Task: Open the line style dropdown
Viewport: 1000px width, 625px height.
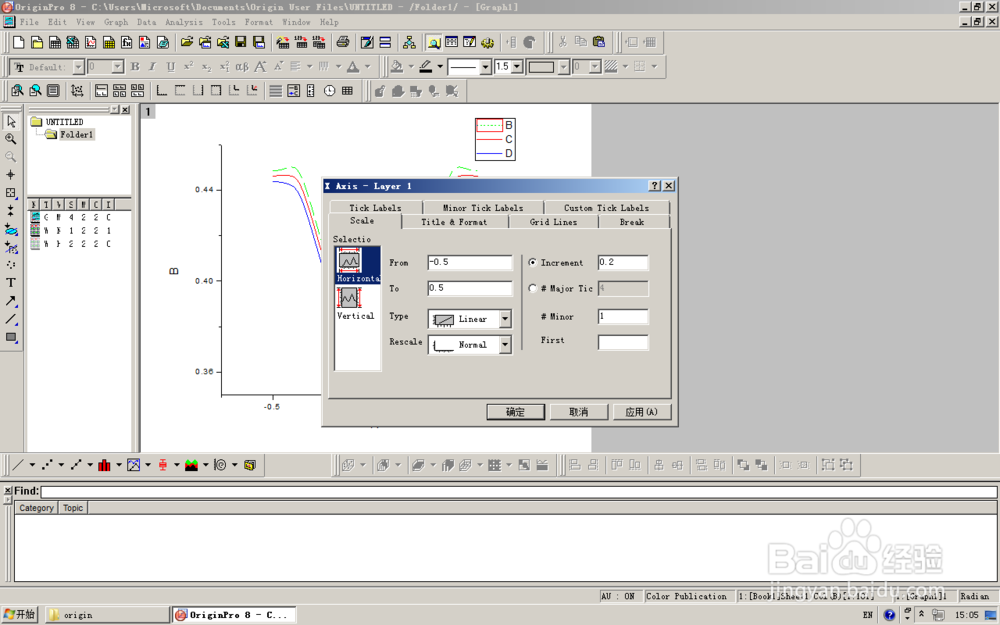Action: click(x=485, y=67)
